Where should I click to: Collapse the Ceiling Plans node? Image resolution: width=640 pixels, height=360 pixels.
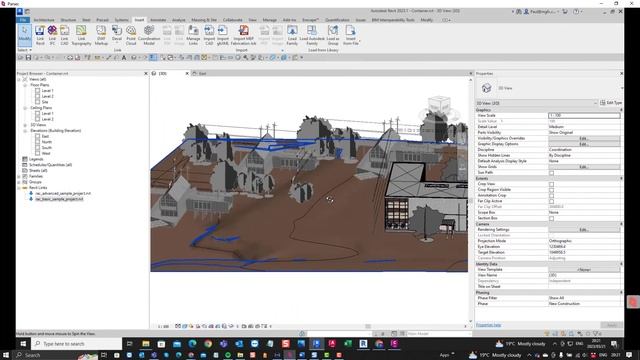click(25, 108)
